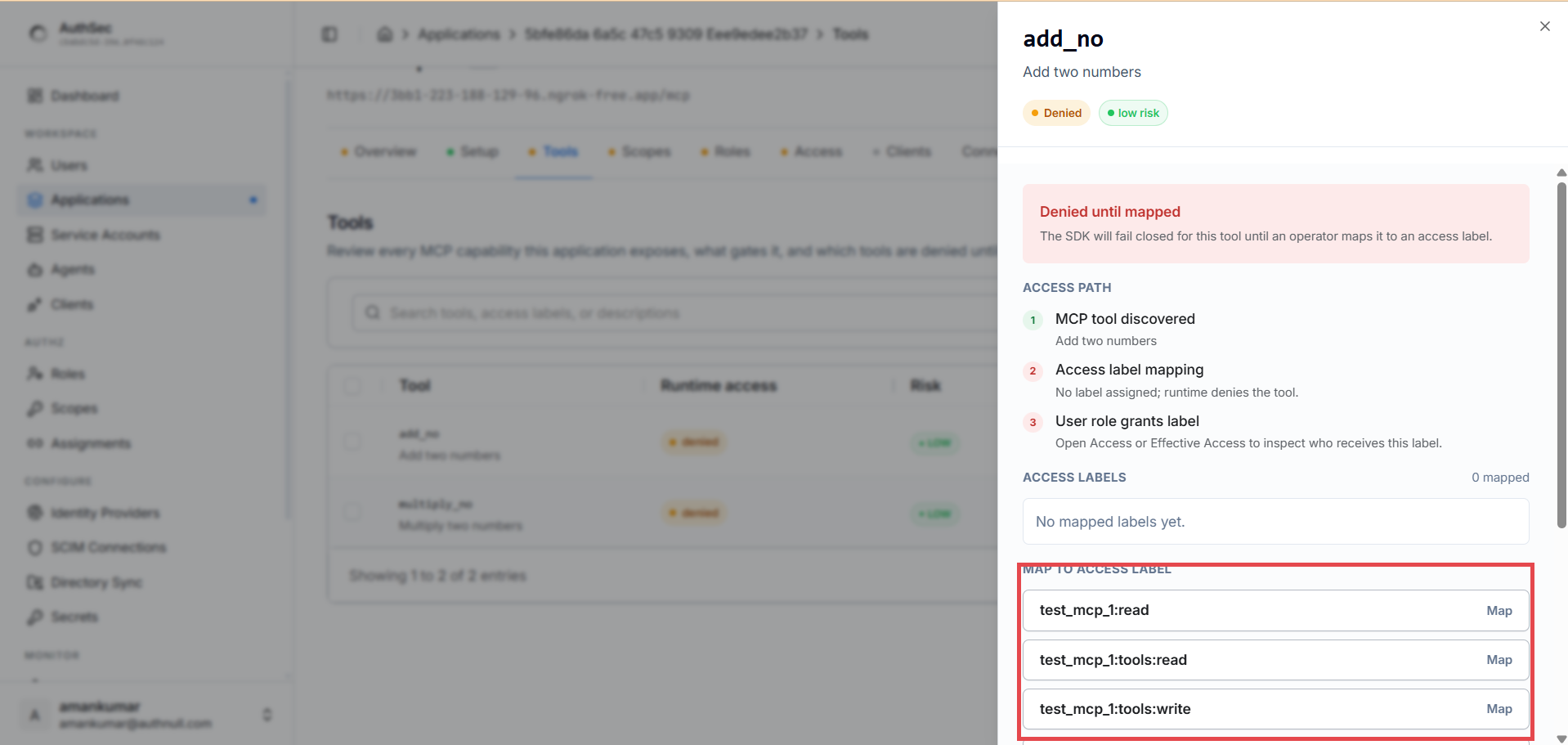Click the Tool column header
This screenshot has width=1568, height=745.
(x=414, y=386)
